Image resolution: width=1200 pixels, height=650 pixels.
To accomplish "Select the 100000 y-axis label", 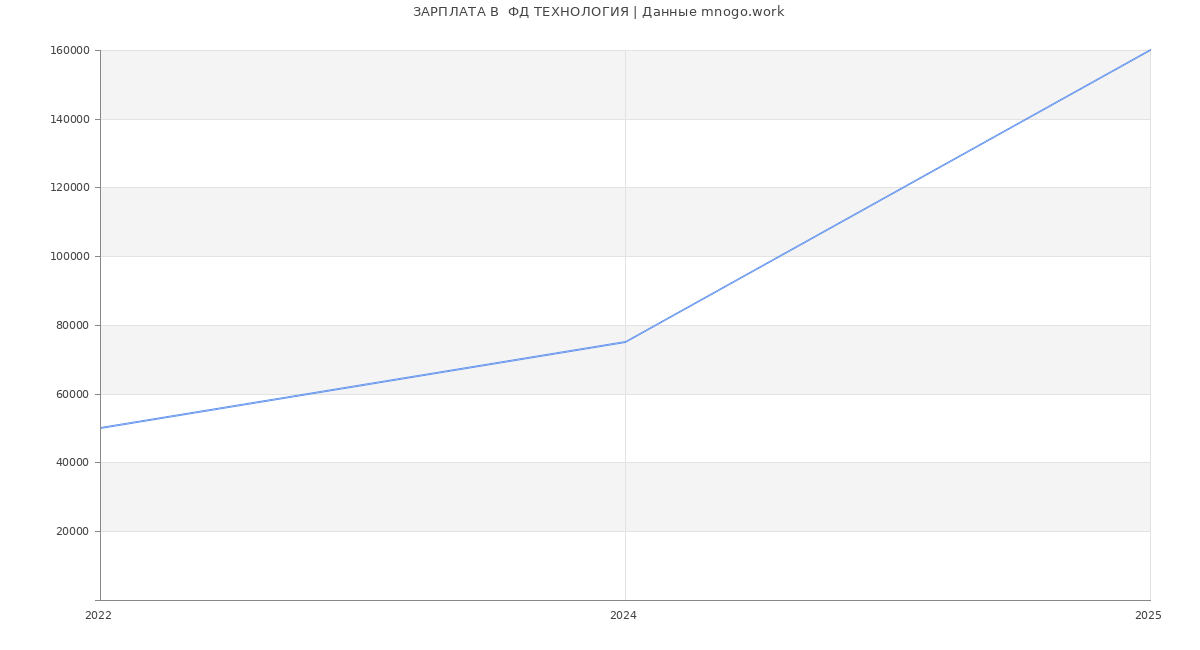I will pos(71,257).
